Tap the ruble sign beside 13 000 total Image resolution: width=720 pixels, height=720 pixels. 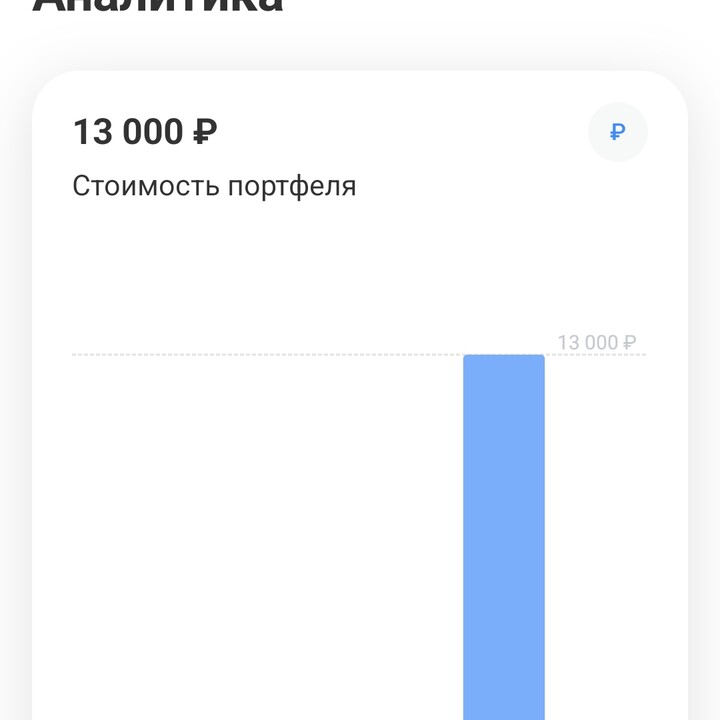click(x=205, y=132)
